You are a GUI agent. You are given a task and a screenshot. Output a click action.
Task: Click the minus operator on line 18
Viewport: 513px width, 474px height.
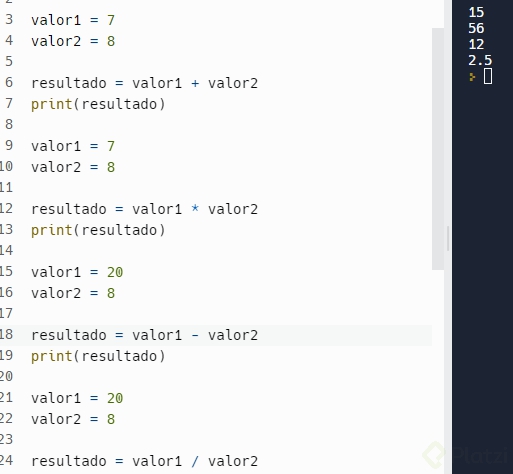(195, 335)
